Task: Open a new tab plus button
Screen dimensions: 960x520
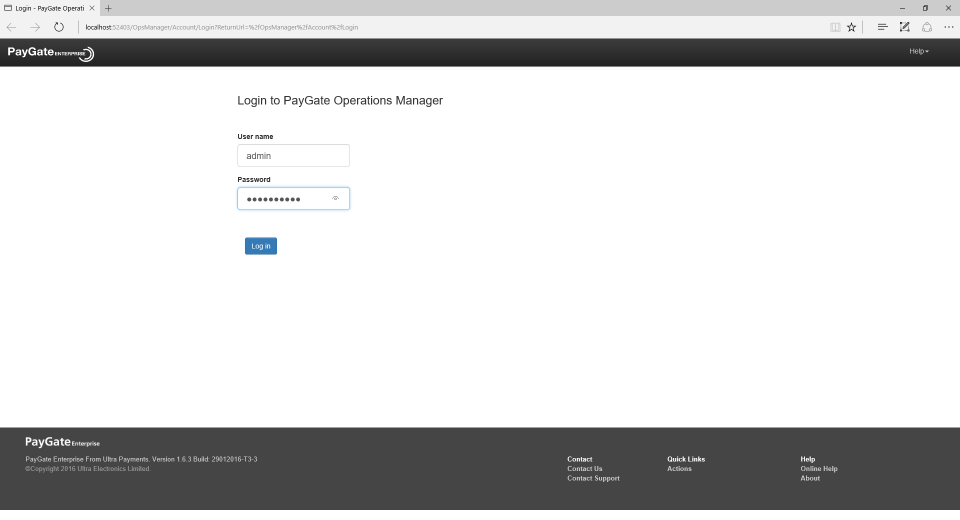Action: (x=108, y=8)
